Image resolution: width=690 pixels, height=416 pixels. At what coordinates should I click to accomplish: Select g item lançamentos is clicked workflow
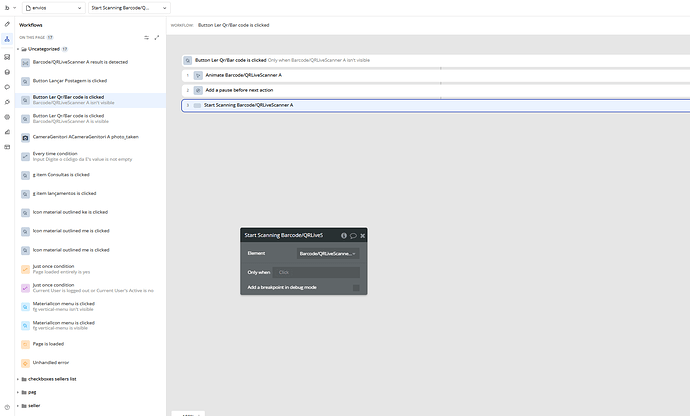(91, 194)
